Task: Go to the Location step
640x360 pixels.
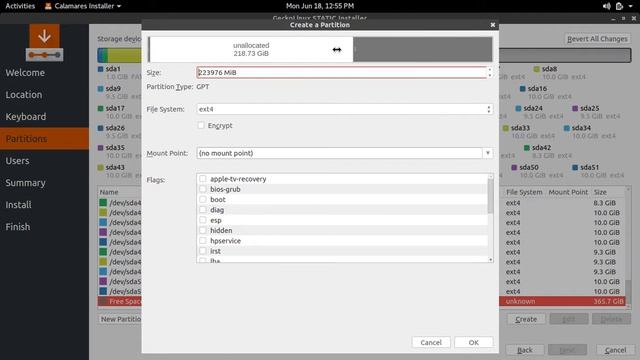Action: click(x=24, y=95)
